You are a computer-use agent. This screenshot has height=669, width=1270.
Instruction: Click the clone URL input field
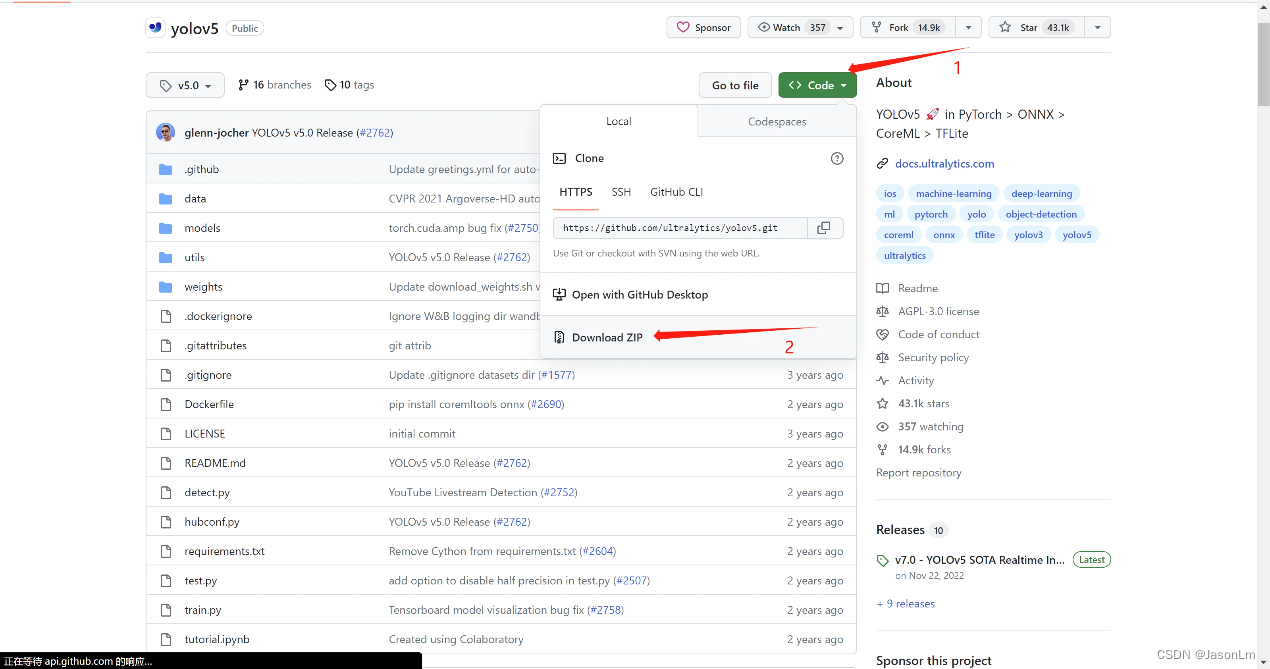click(680, 228)
